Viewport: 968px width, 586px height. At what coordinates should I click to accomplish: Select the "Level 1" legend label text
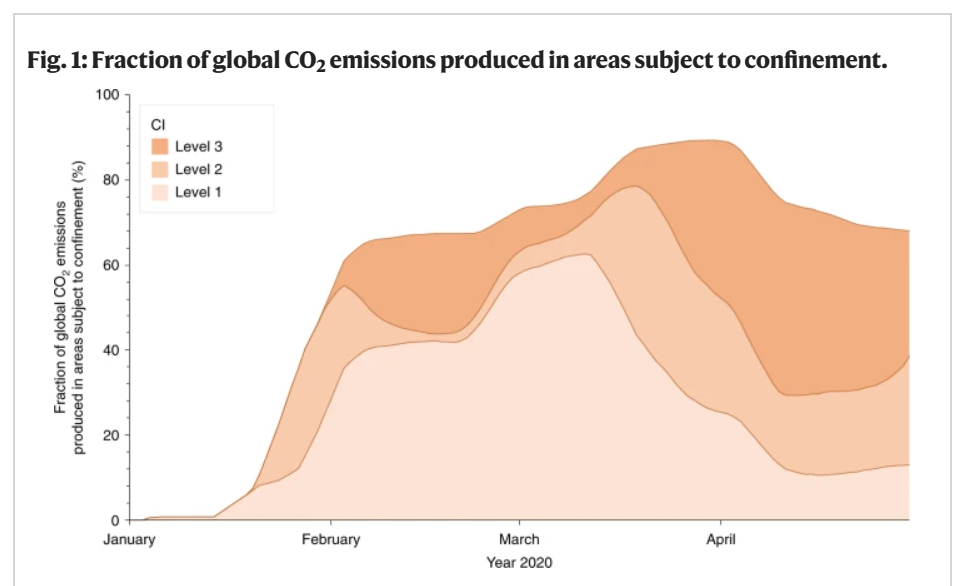(x=198, y=191)
